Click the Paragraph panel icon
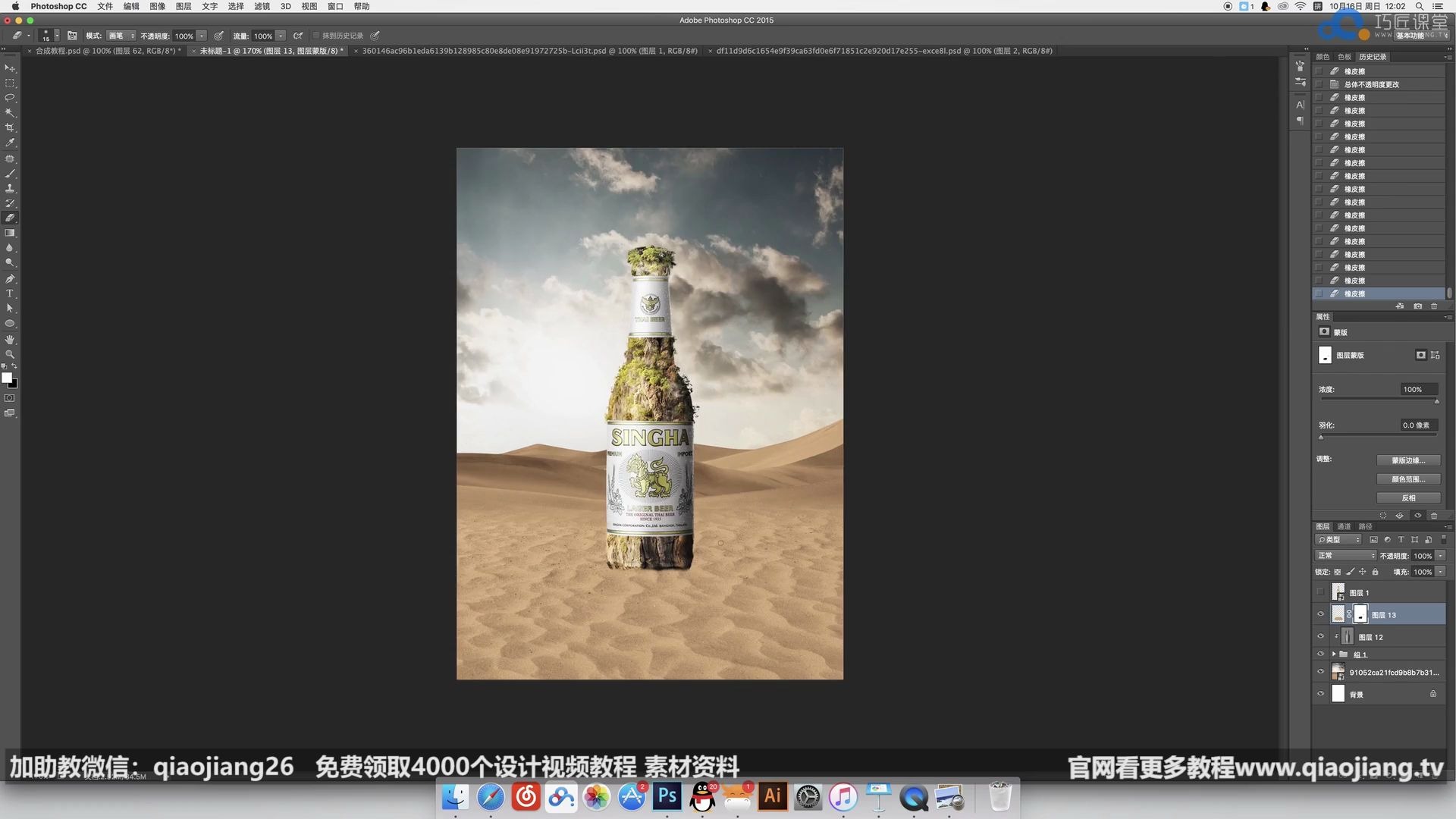1456x819 pixels. 1300,121
